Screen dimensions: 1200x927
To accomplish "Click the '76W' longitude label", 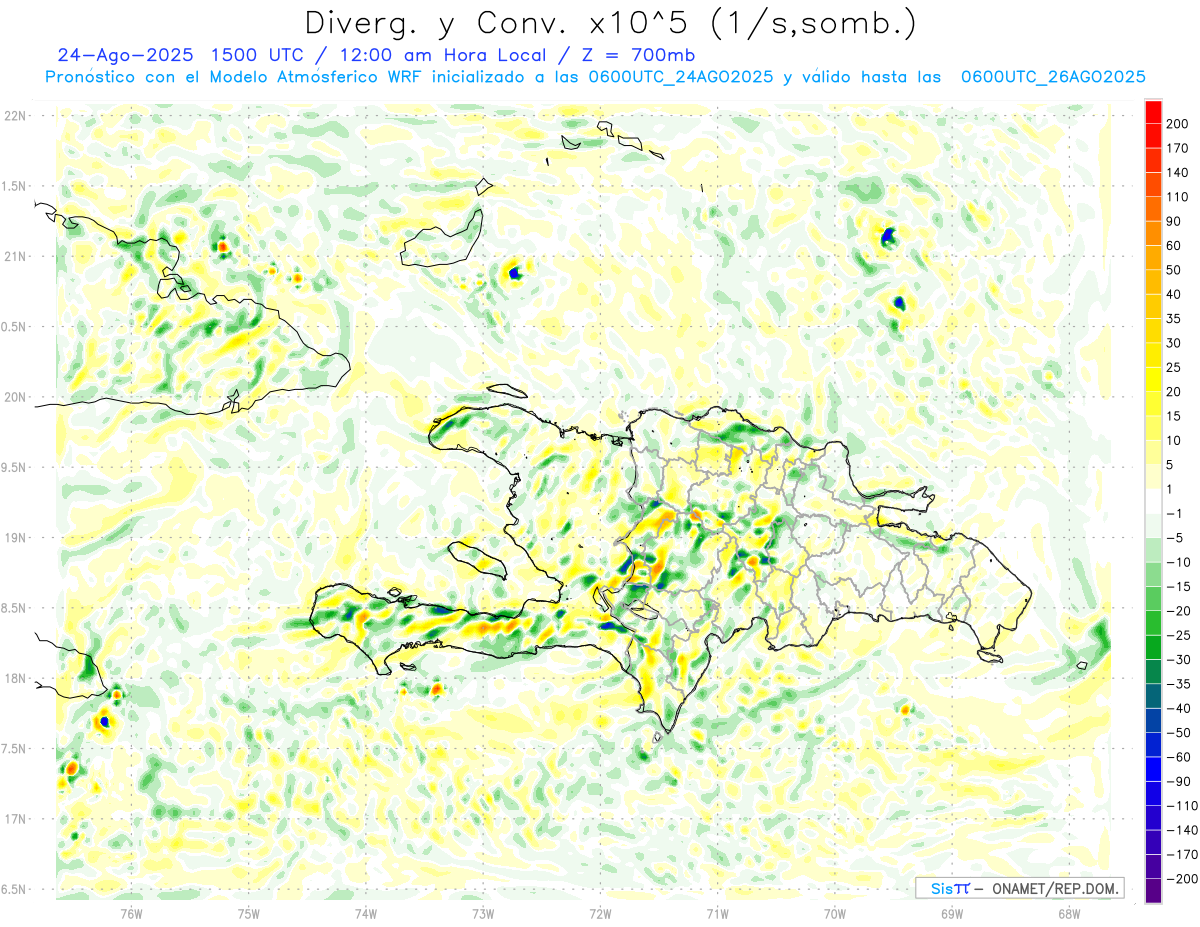I will coord(131,914).
